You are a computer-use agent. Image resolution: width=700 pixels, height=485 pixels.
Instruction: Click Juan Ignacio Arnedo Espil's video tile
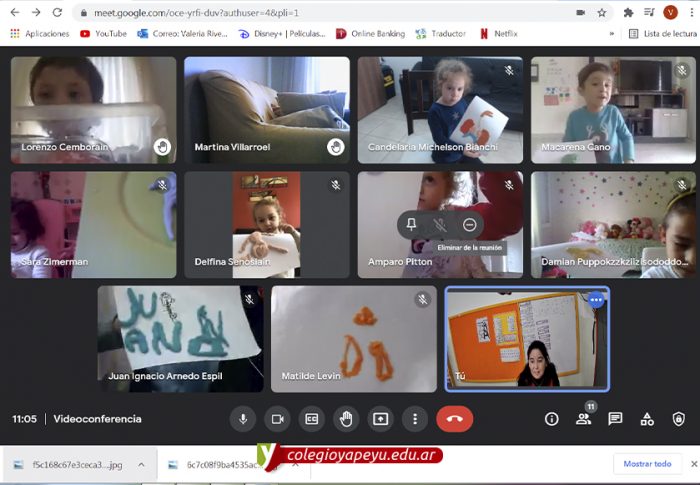181,338
